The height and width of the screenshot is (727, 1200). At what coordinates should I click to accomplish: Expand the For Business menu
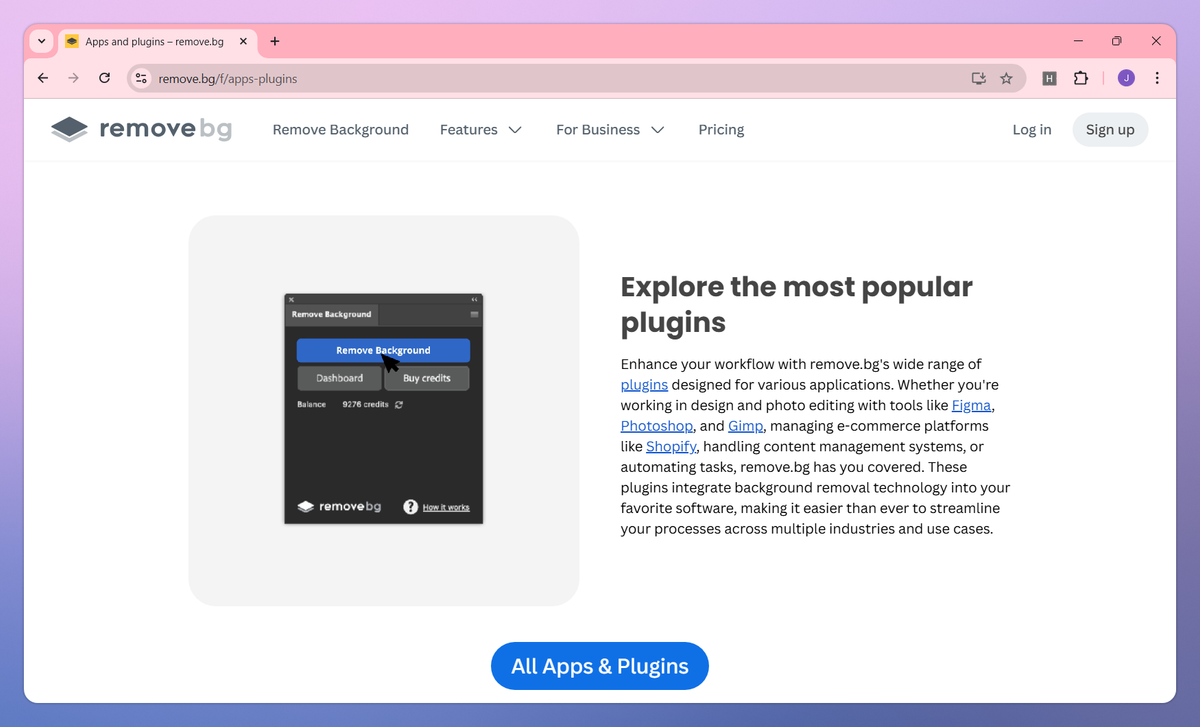[610, 130]
